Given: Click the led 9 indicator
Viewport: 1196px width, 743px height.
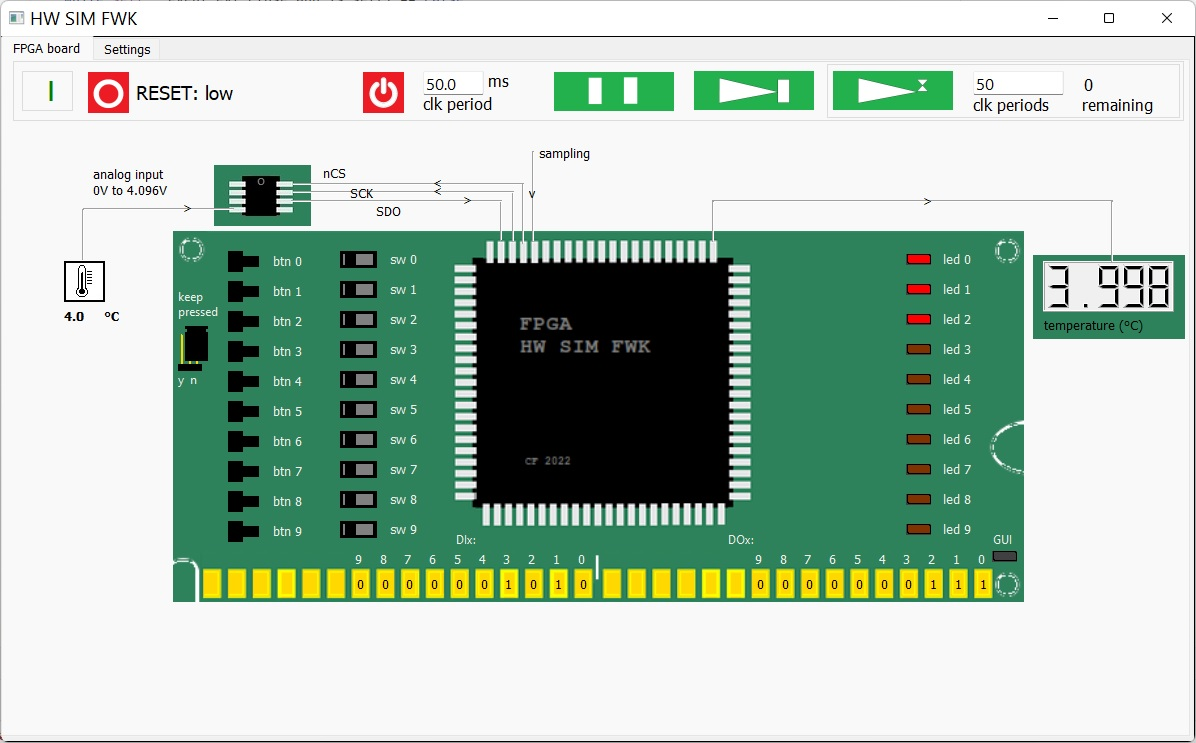Looking at the screenshot, I should point(918,529).
